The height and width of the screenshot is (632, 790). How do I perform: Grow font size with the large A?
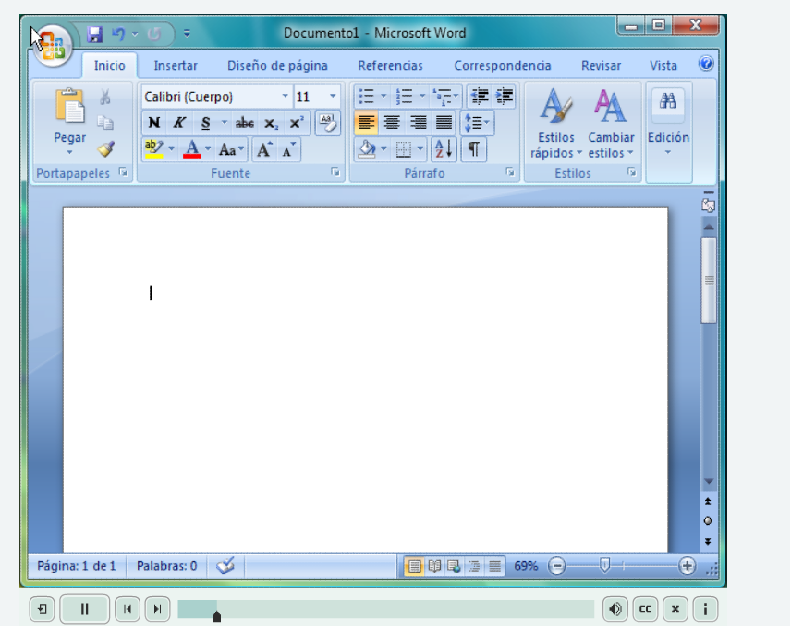264,150
